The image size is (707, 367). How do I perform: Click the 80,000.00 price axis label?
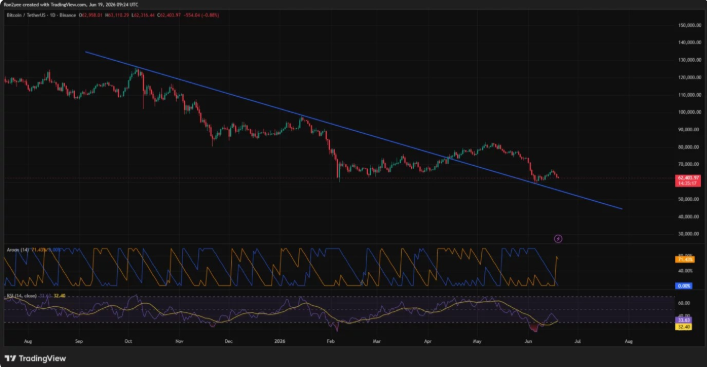[x=689, y=147]
